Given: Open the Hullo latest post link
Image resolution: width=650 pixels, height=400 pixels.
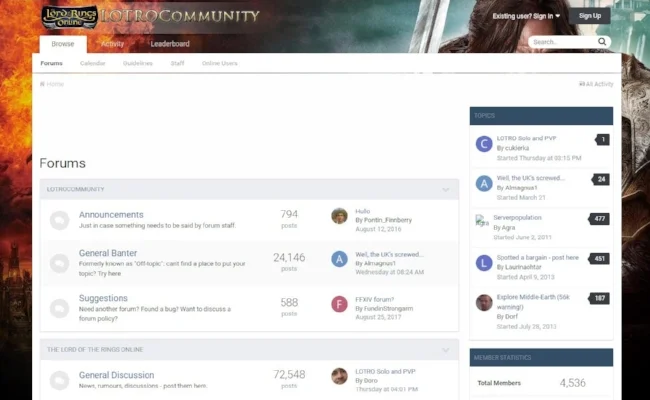Looking at the screenshot, I should coord(363,211).
